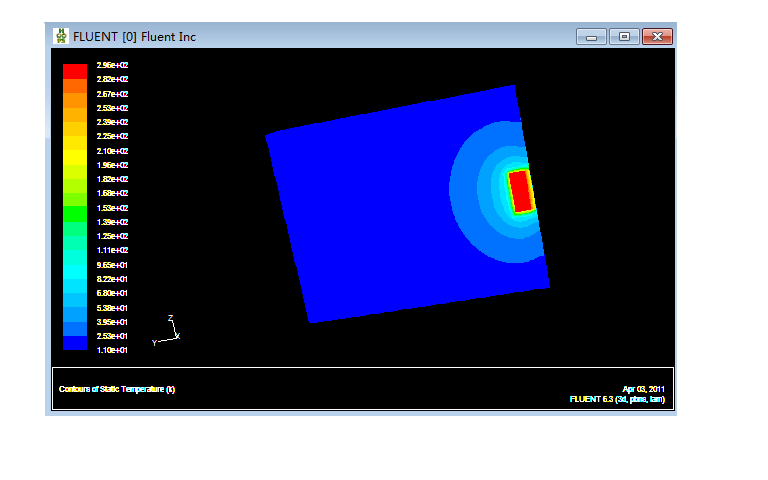Click the "Contours of Static Temperature (k)" caption
Screen dimensions: 768x480
(x=117, y=389)
